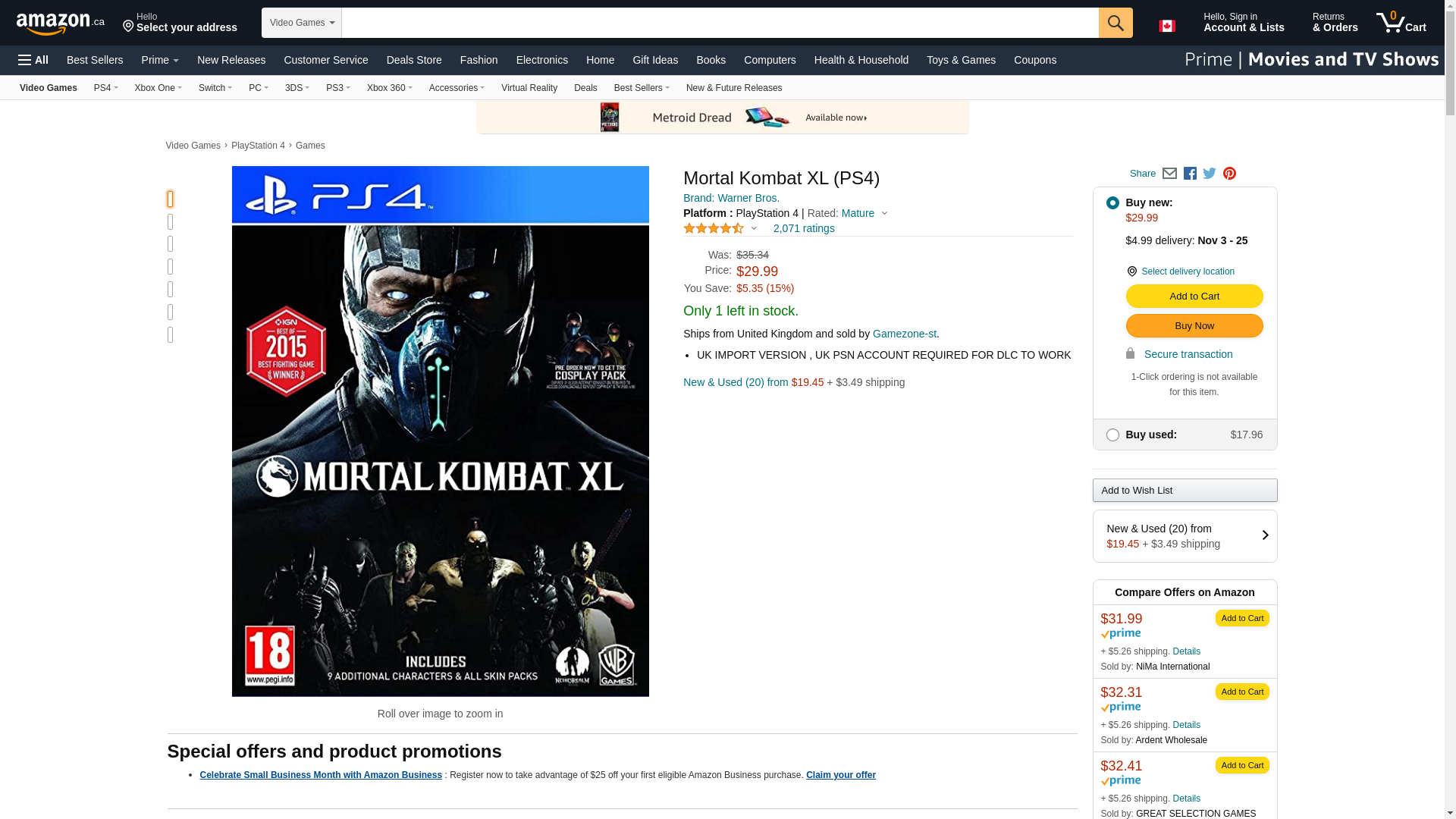The width and height of the screenshot is (1456, 819).
Task: Share product on Pinterest
Action: click(x=1229, y=174)
